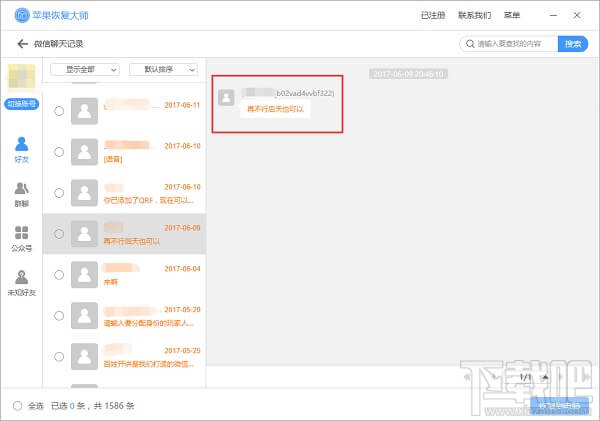
Task: Open the 联系我们 contact us item
Action: 474,15
